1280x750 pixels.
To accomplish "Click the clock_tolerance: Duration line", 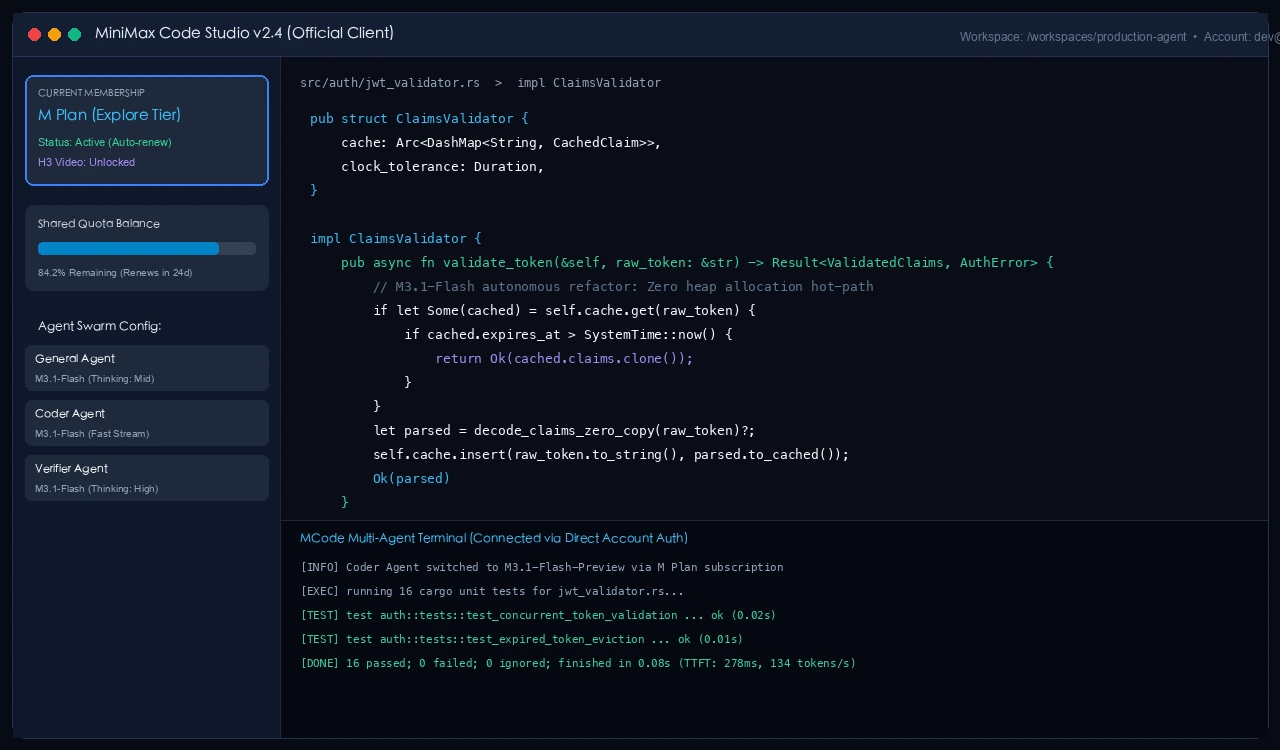I will 443,167.
